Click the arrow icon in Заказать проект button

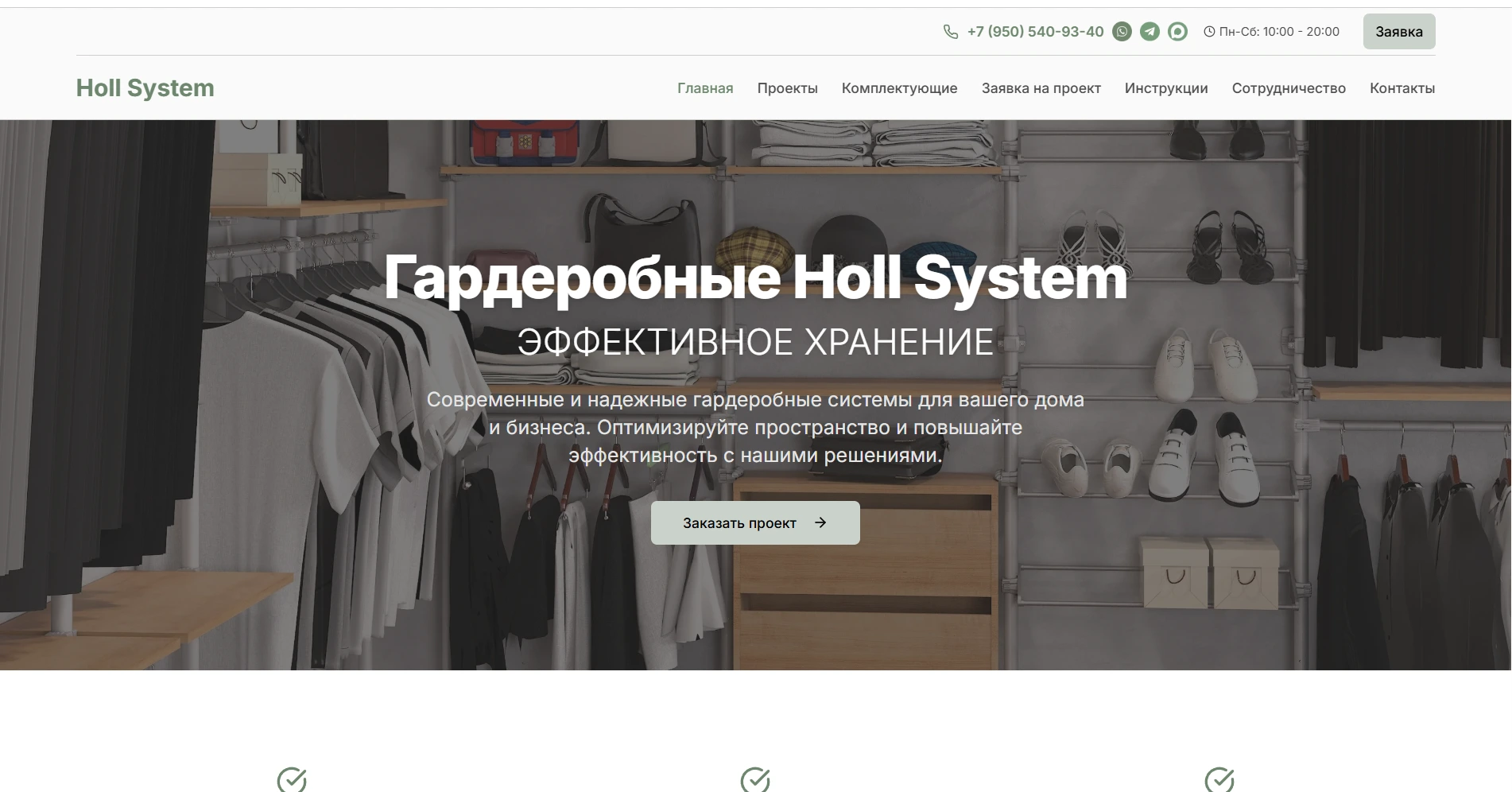[820, 522]
